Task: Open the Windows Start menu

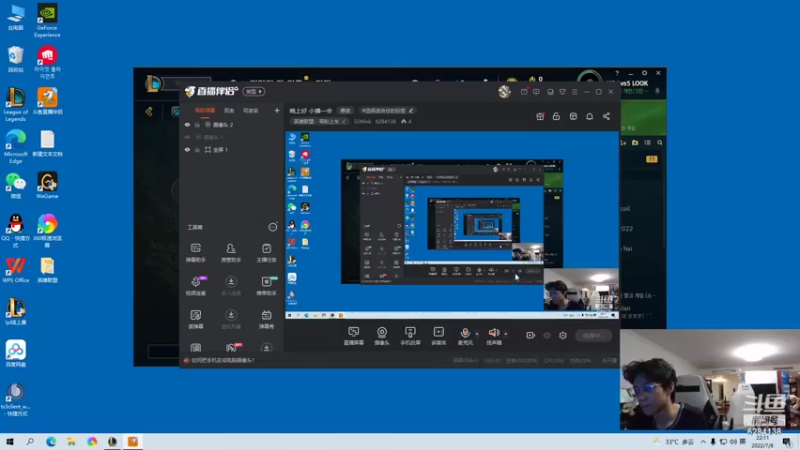Action: (10, 441)
